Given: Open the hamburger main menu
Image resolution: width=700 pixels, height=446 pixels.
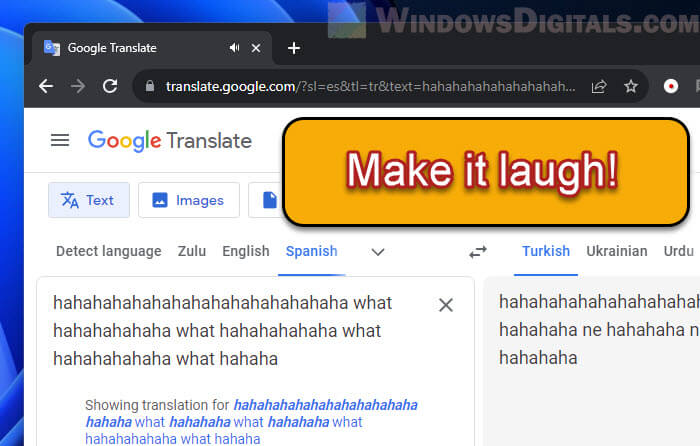Looking at the screenshot, I should (x=60, y=140).
